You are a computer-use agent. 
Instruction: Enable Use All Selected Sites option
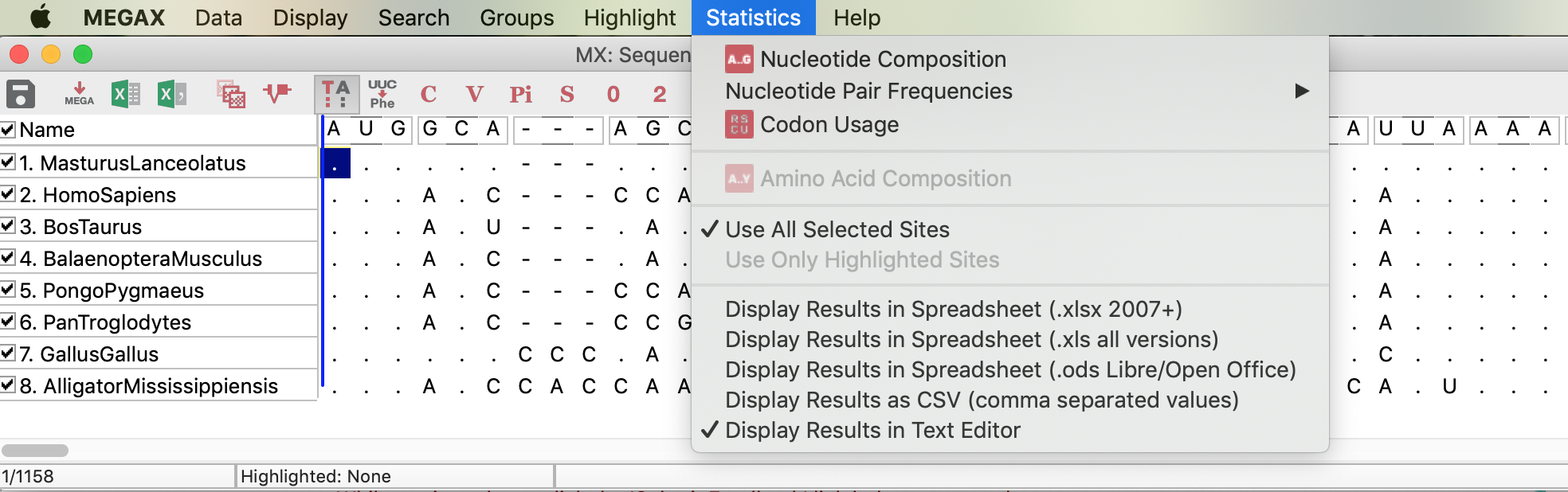pyautogui.click(x=837, y=229)
